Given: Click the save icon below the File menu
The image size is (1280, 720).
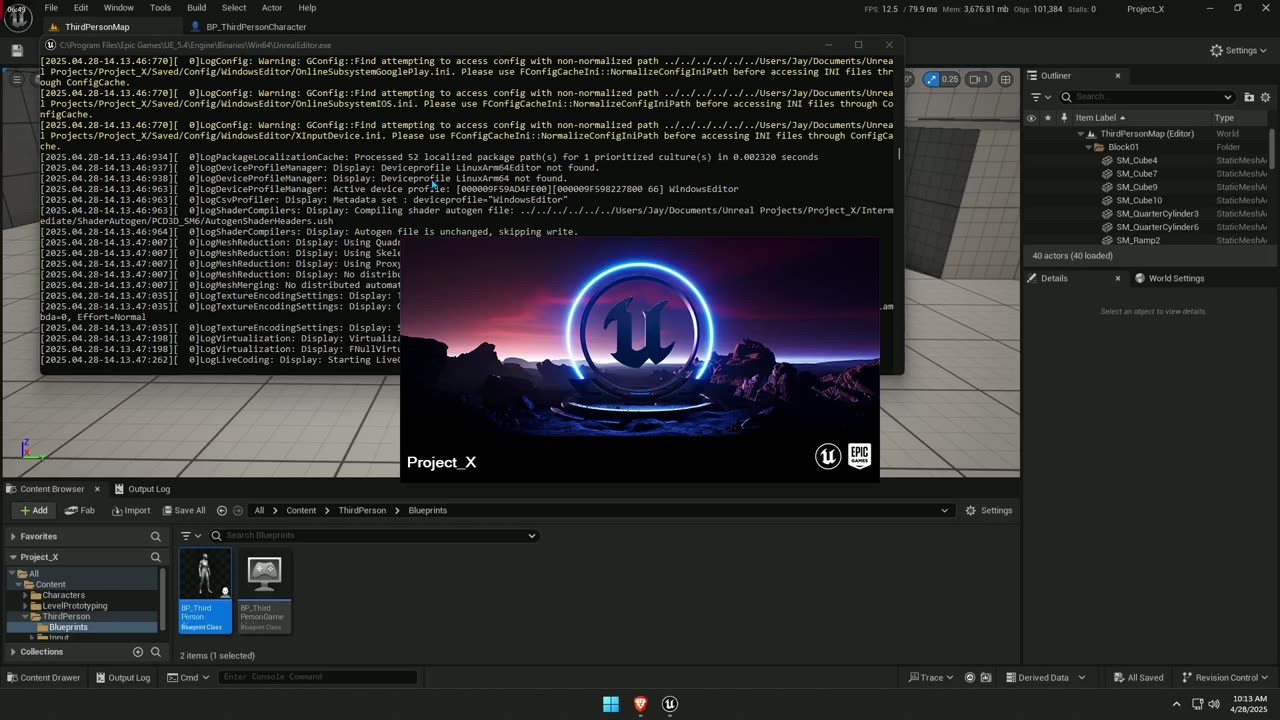Looking at the screenshot, I should (x=17, y=50).
